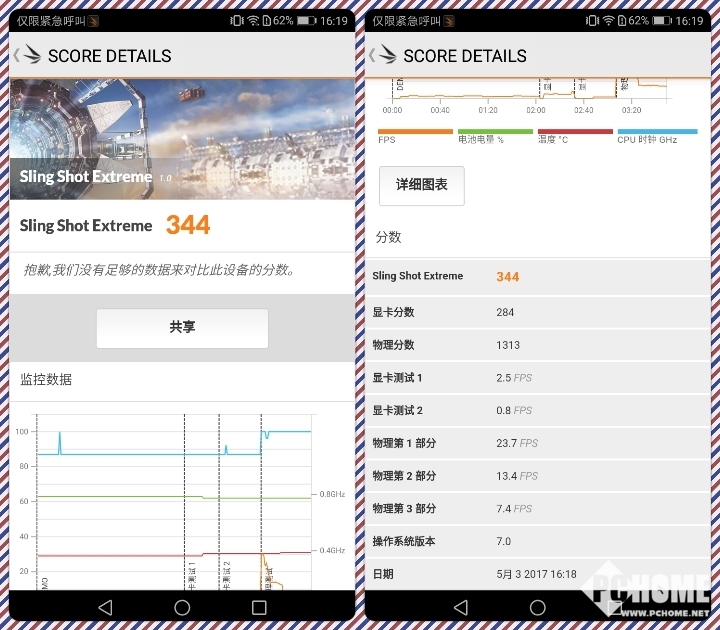Tap Android recents button on left phone

(259, 608)
